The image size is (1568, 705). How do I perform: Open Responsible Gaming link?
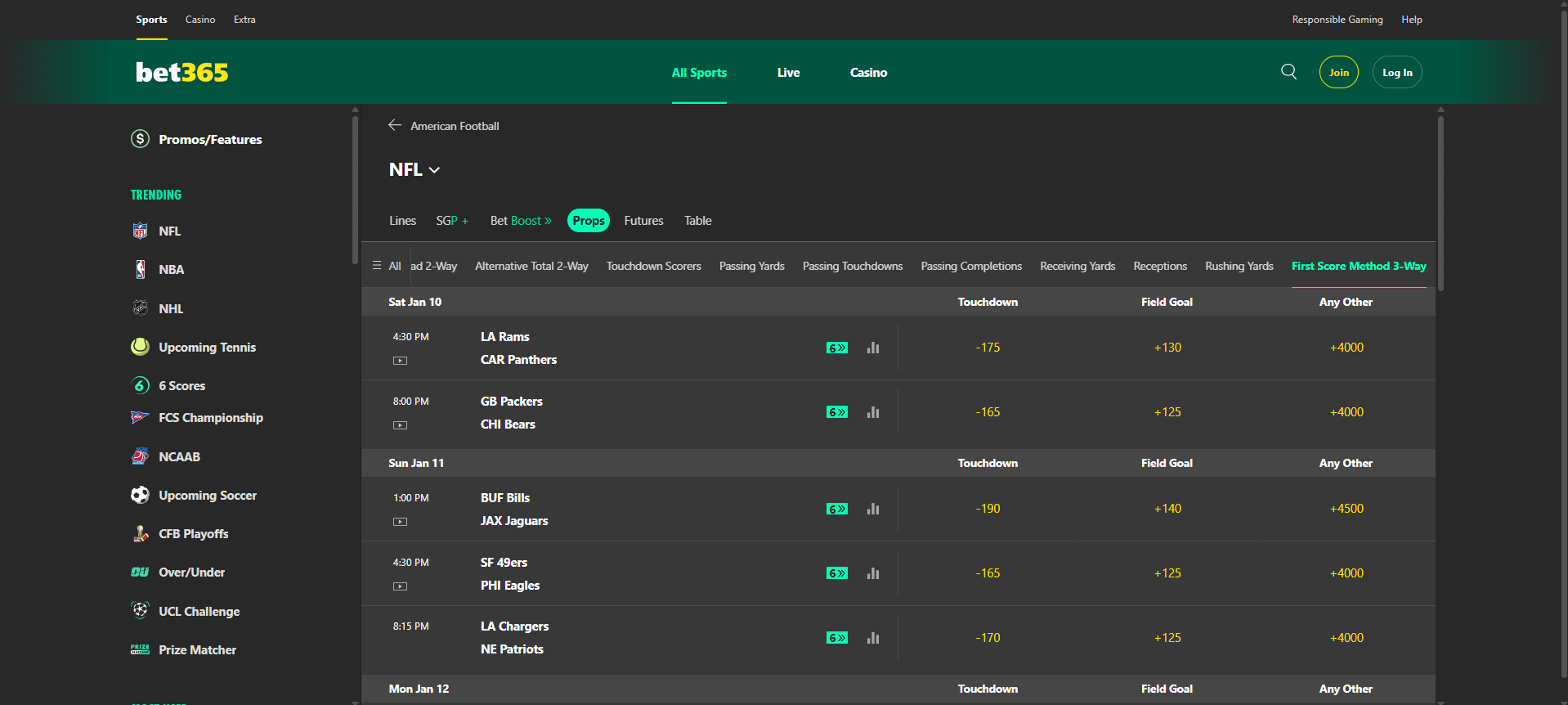point(1337,20)
